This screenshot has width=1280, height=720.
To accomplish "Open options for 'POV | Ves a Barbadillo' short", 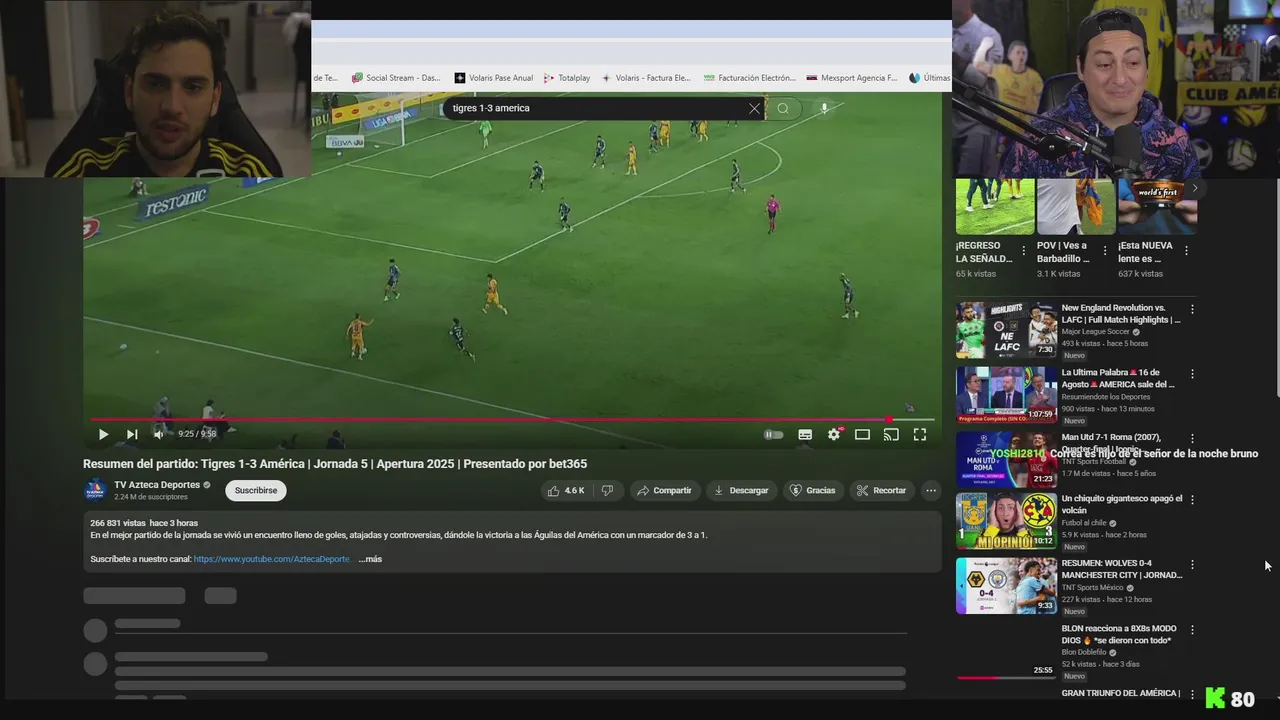I will click(1105, 251).
